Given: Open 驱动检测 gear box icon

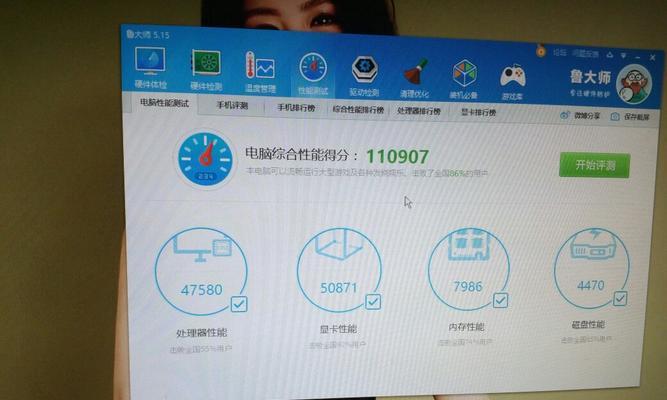Looking at the screenshot, I should (x=365, y=70).
